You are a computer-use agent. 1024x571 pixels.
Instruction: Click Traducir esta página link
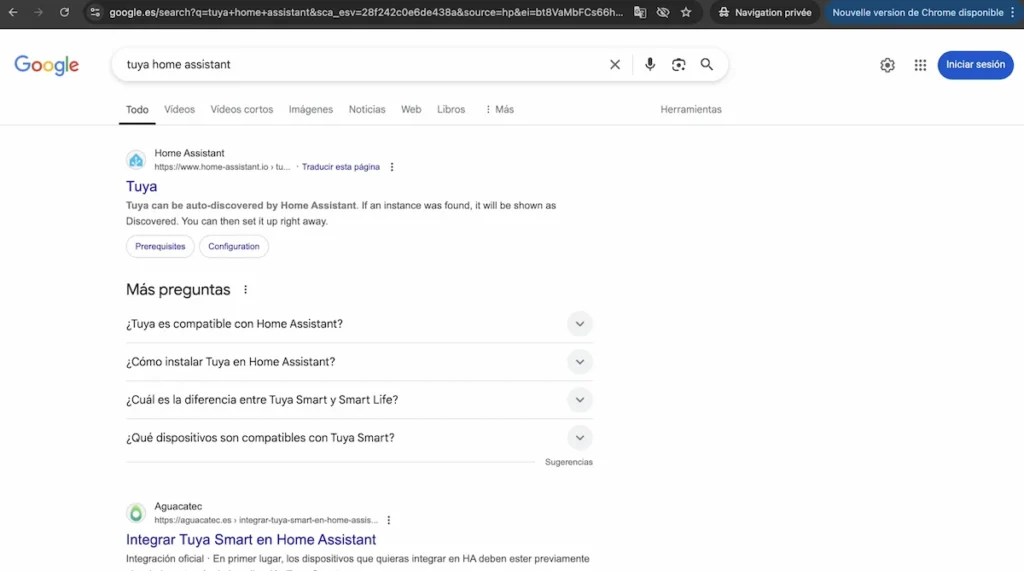(340, 167)
